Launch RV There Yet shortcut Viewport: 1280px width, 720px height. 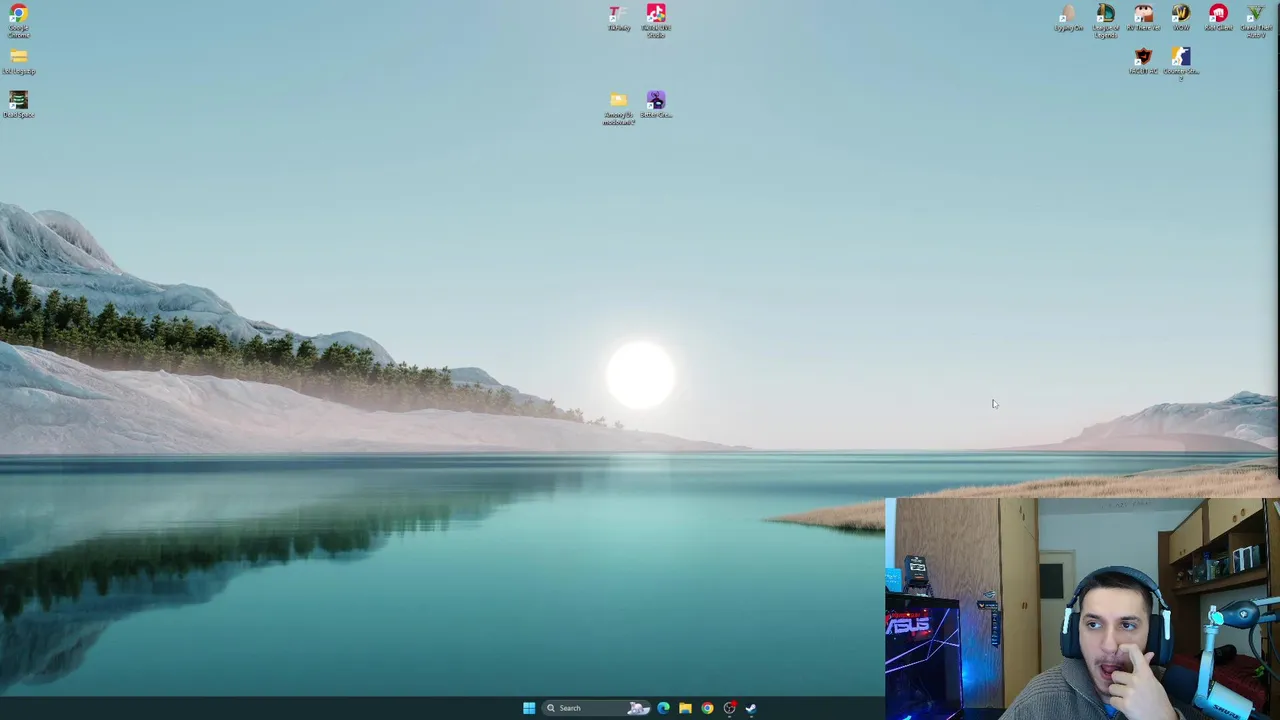[1143, 18]
